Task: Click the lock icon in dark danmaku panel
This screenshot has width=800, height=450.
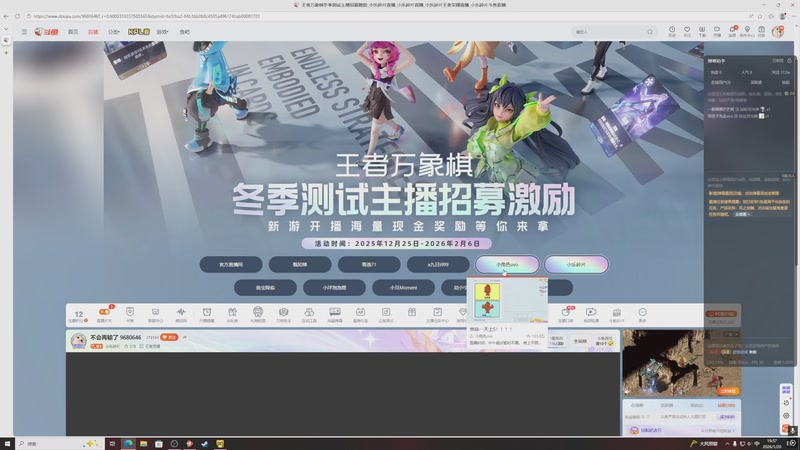Action: point(789,61)
